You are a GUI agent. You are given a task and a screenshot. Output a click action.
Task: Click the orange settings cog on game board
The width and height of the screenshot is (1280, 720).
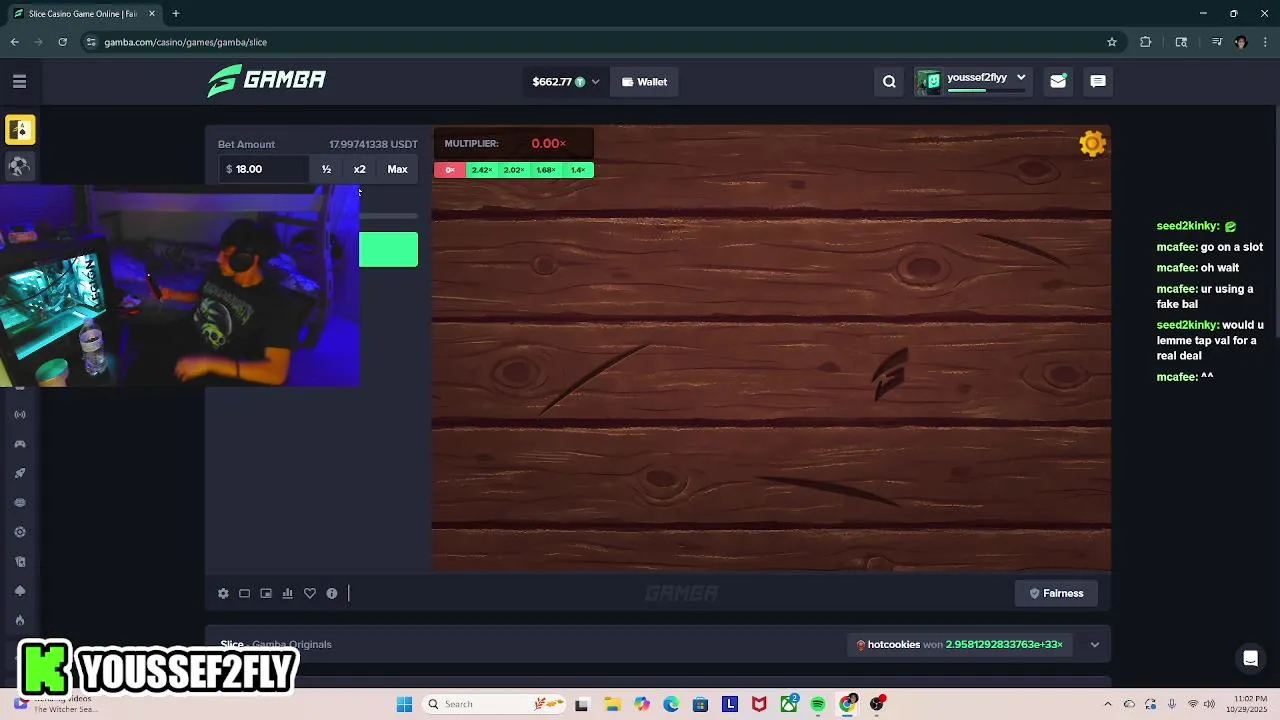pos(1092,144)
